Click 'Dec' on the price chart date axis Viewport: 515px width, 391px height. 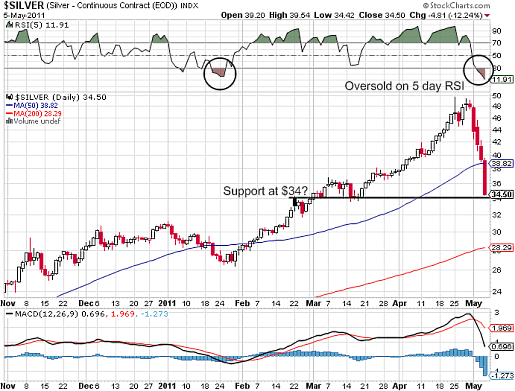coord(86,303)
